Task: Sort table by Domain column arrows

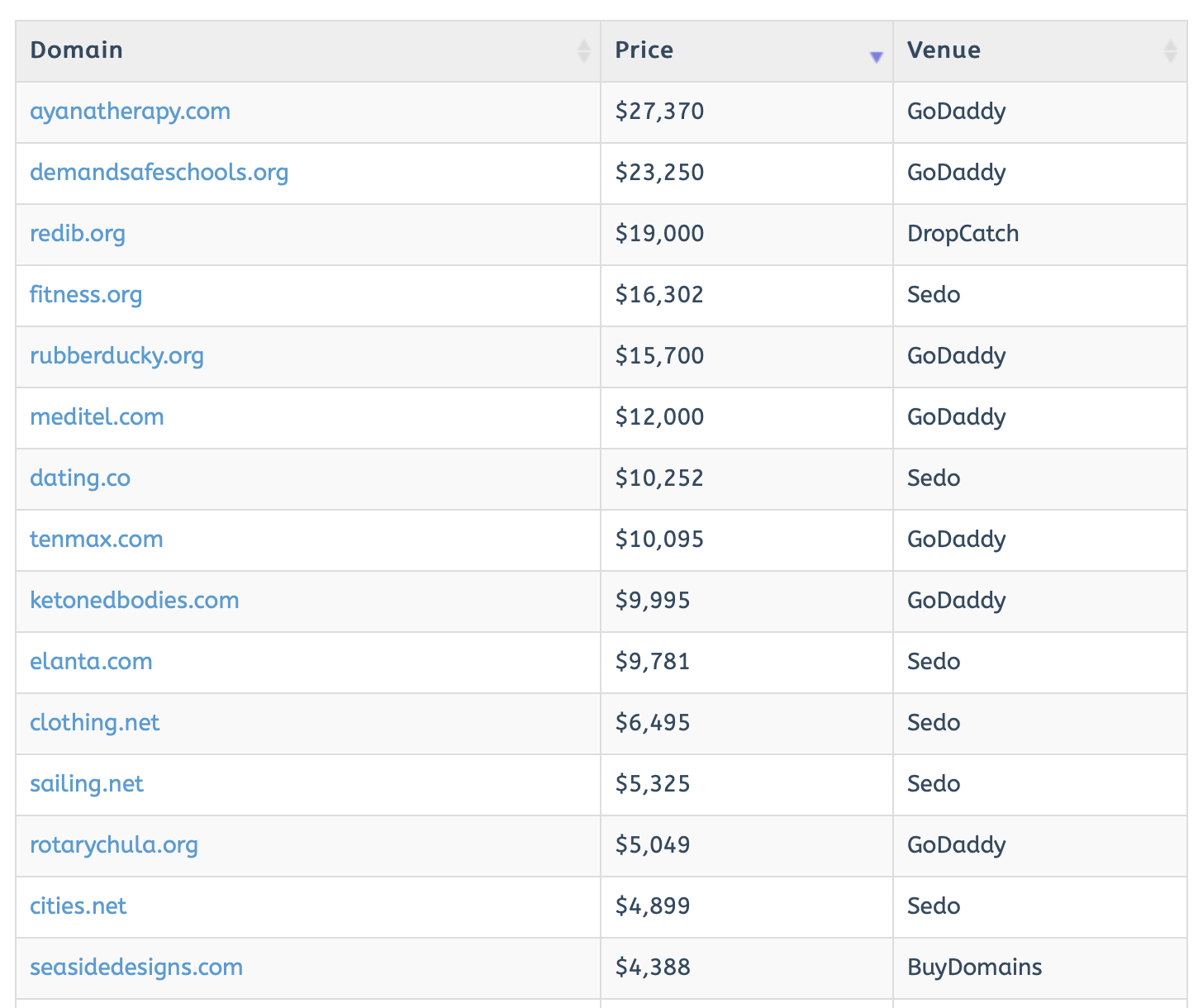Action: (x=583, y=51)
